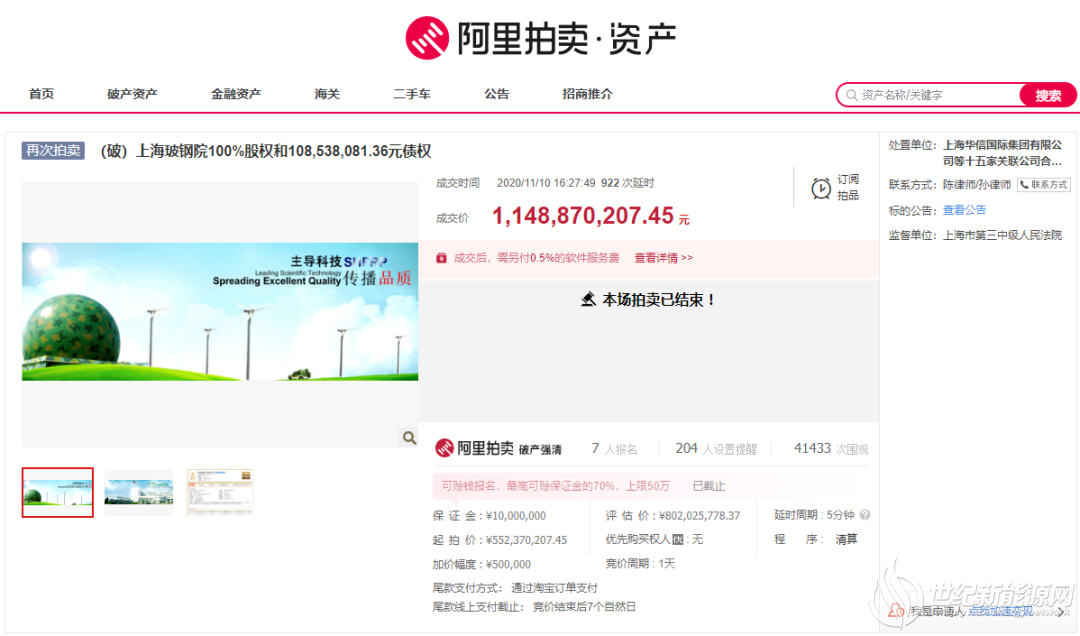
Task: Open the 首页 navigation item
Action: (41, 94)
